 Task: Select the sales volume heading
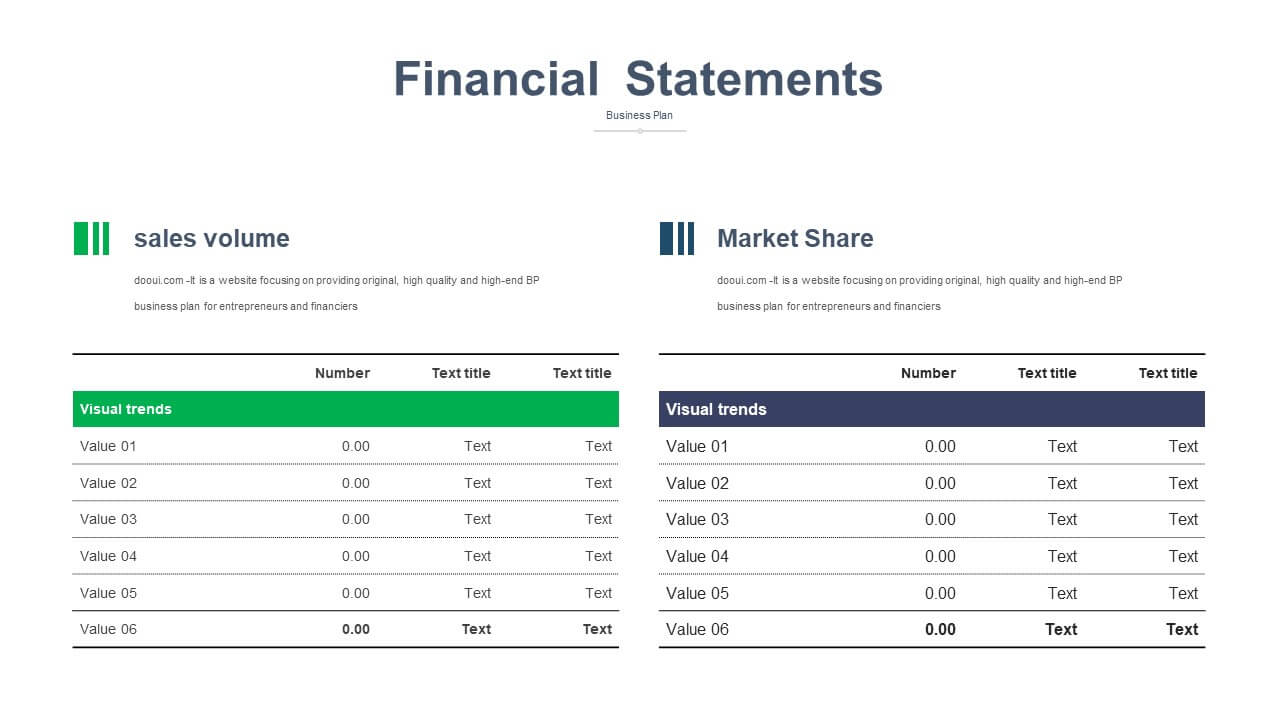click(212, 238)
